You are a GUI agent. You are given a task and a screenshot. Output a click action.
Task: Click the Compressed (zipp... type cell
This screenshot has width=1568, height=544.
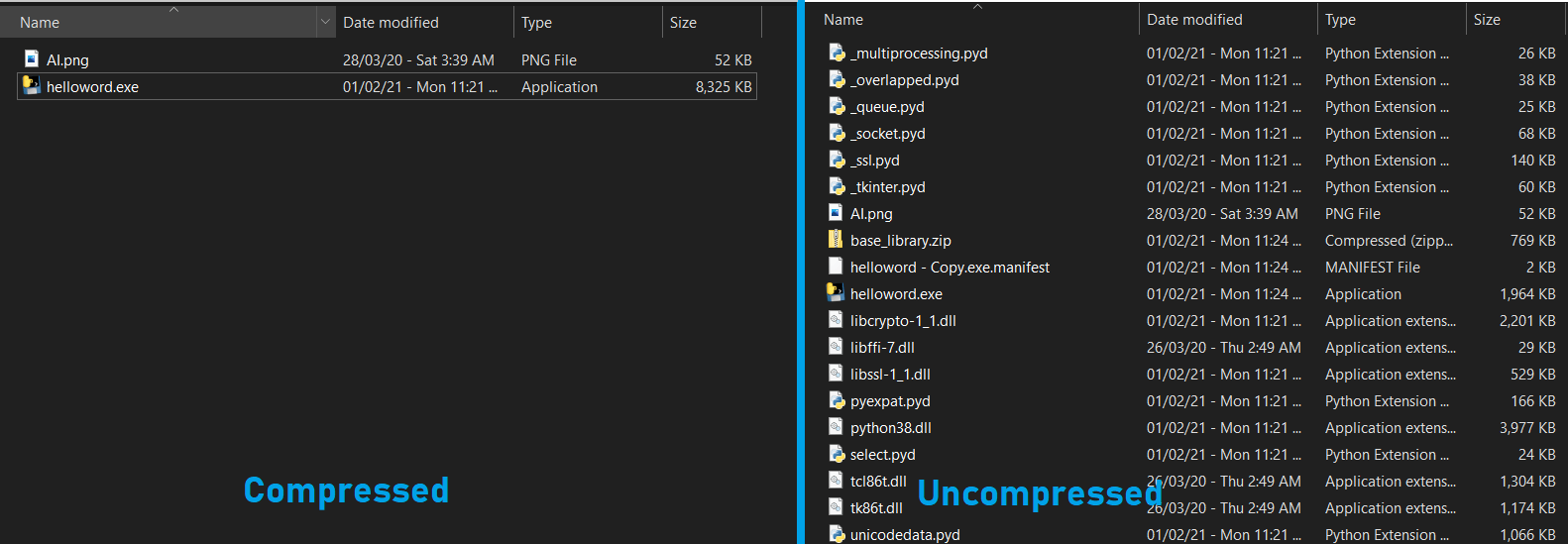click(x=1389, y=241)
